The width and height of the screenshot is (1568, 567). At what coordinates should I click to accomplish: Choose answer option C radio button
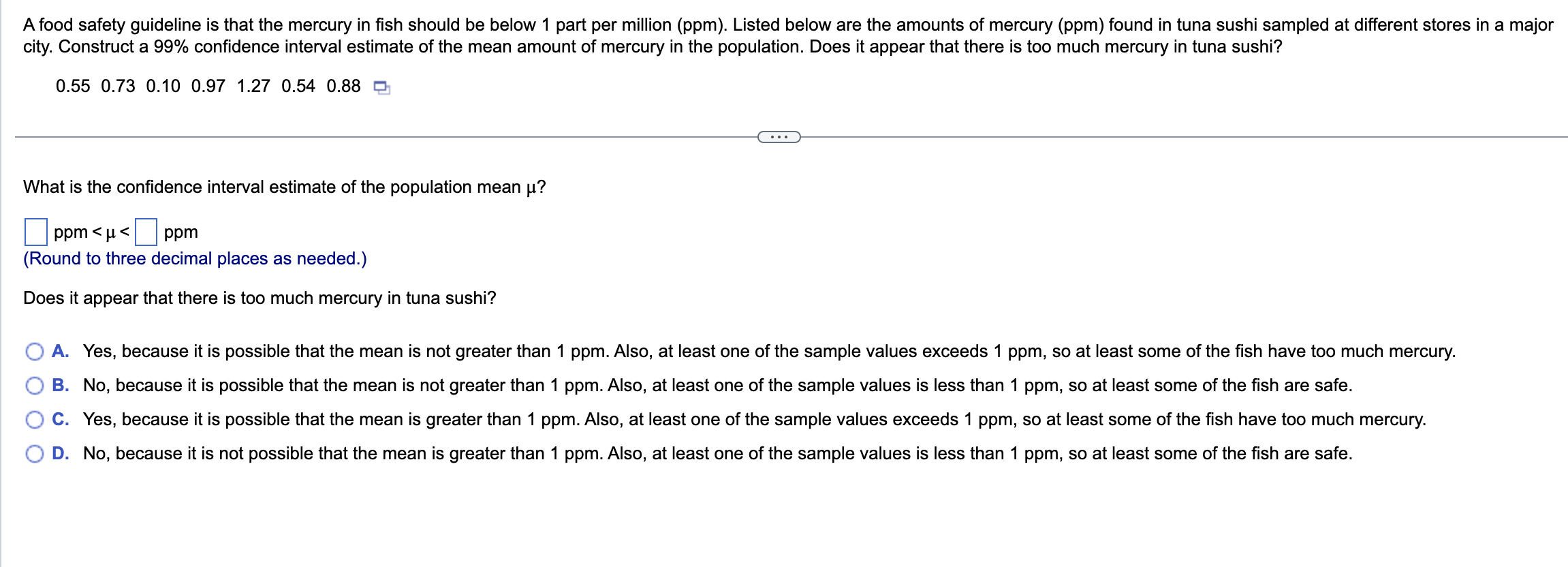point(35,420)
